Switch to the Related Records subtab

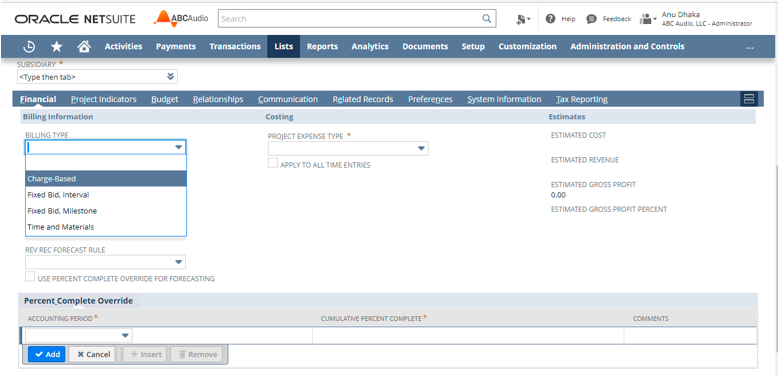363,99
